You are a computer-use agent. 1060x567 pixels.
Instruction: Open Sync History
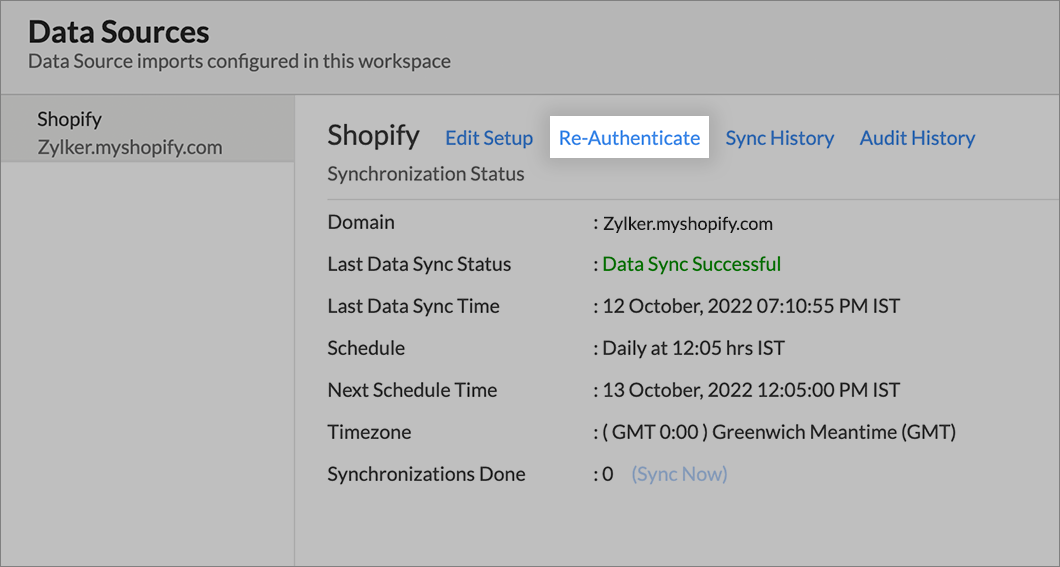779,138
